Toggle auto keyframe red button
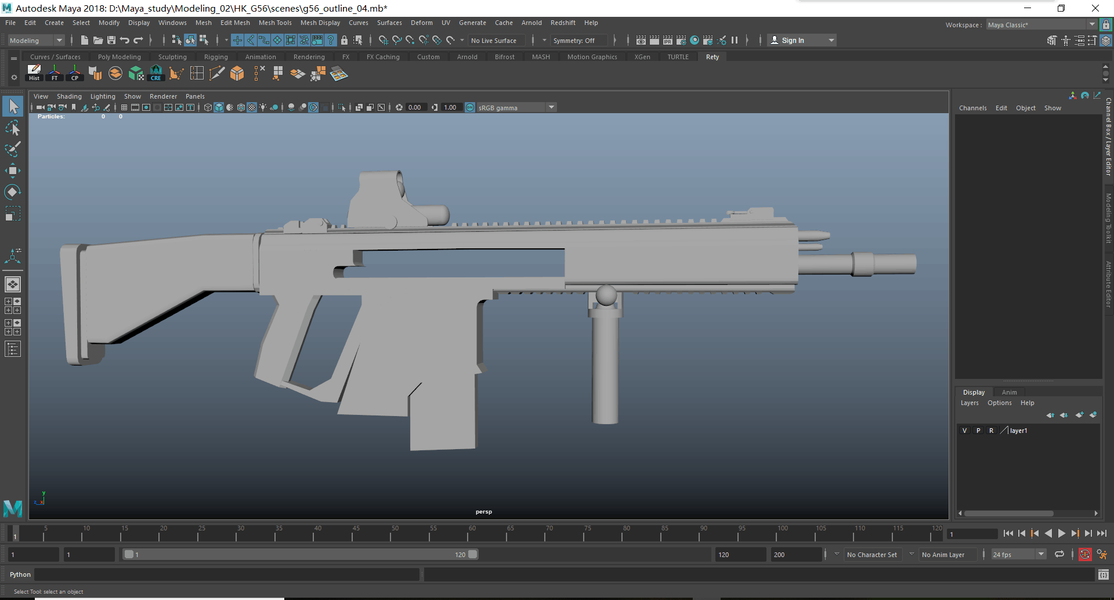Viewport: 1114px width, 600px height. [x=1085, y=555]
